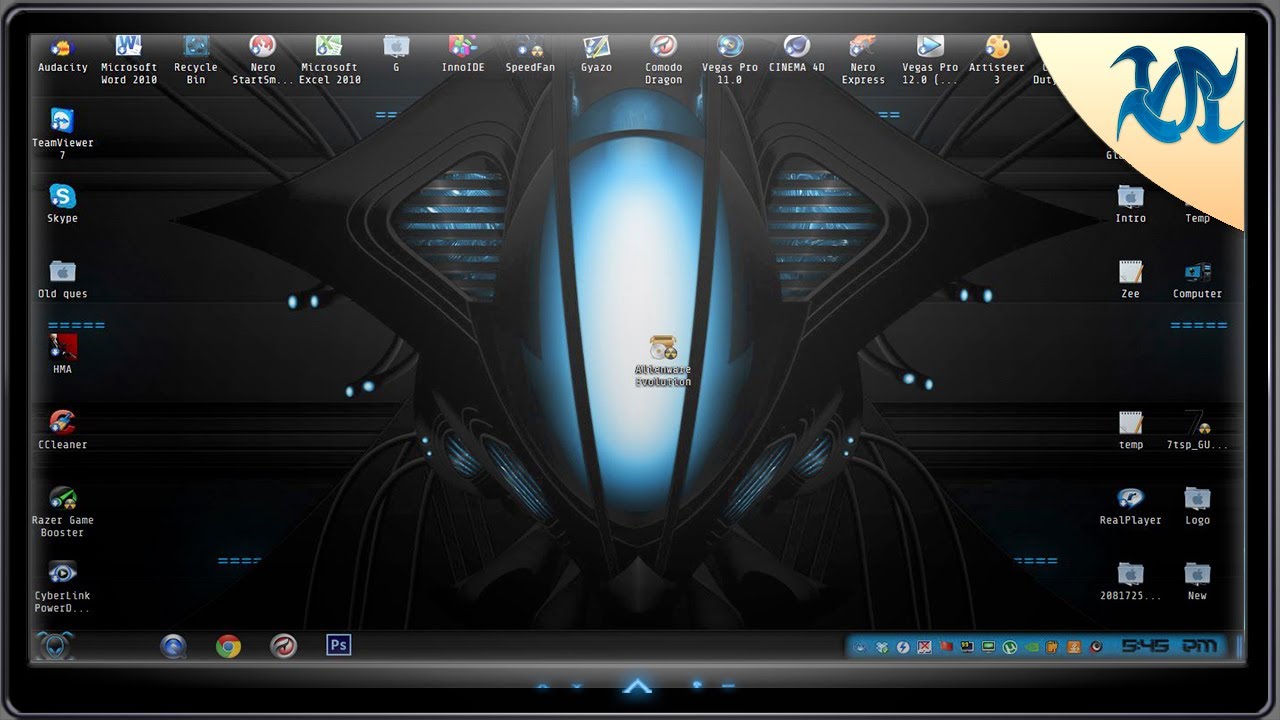Click the Java tray icon
This screenshot has height=720, width=1280.
coord(1074,647)
